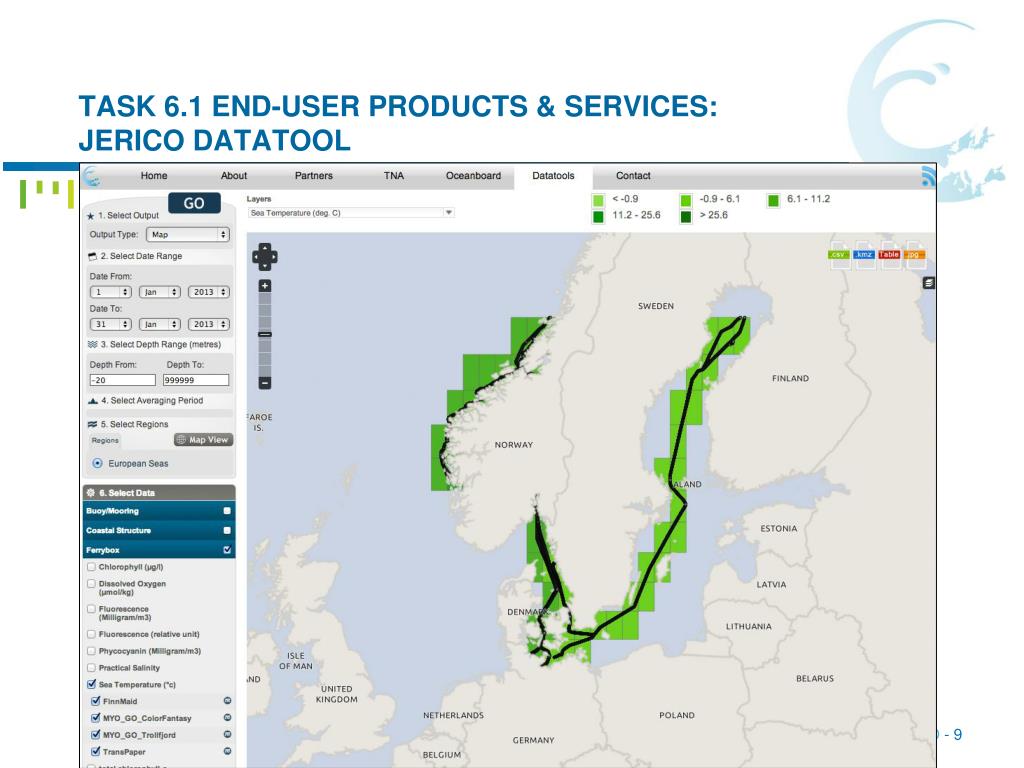This screenshot has height=768, width=1024.
Task: Open the Layers Sea Temperature dropdown
Action: point(351,213)
